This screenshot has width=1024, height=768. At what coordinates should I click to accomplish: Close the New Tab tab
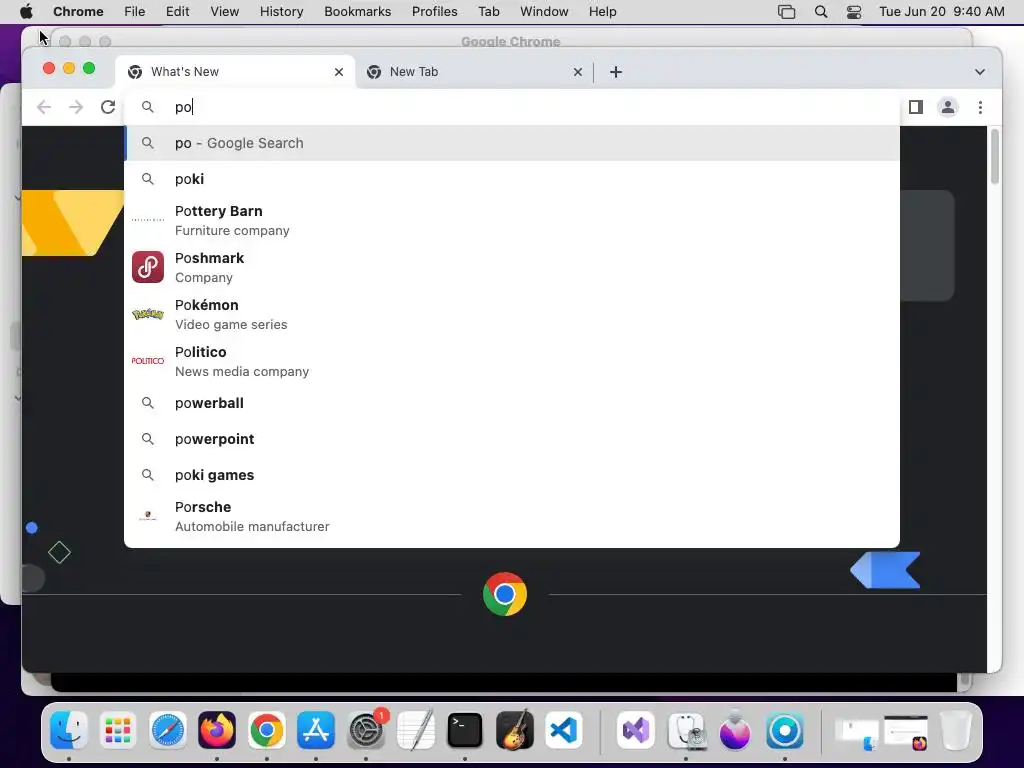[577, 72]
